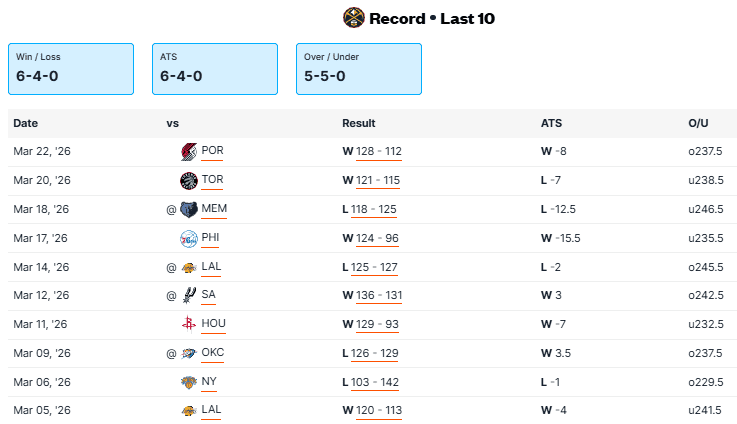The width and height of the screenshot is (737, 424).
Task: Click the Houston Rockets logo
Action: (x=189, y=325)
